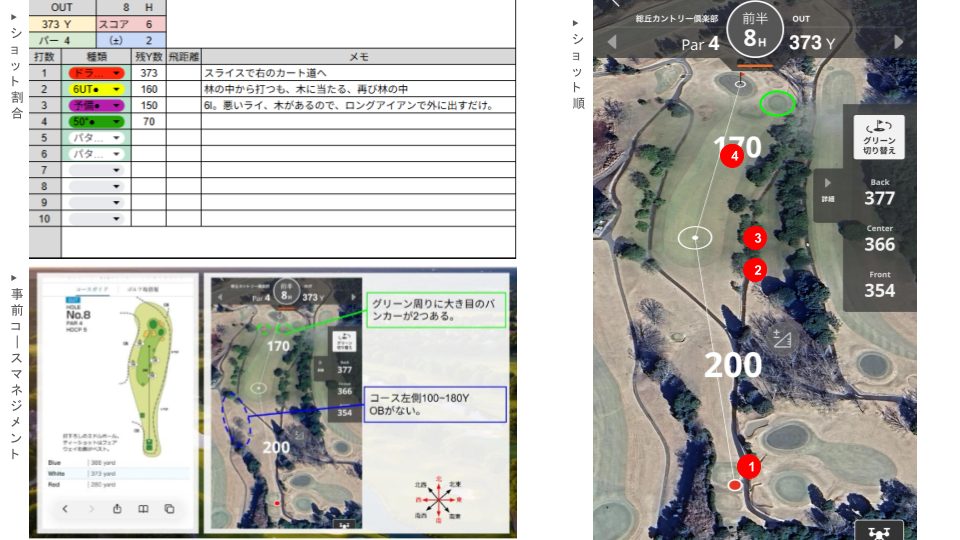
Task: Open the browser bookmarks book icon
Action: [x=143, y=509]
